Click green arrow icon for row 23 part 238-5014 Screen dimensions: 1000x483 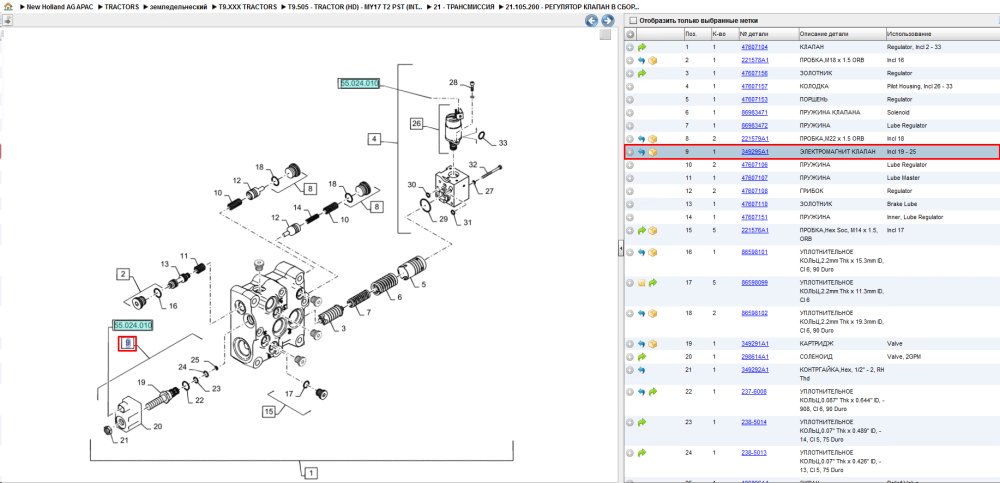pos(642,422)
